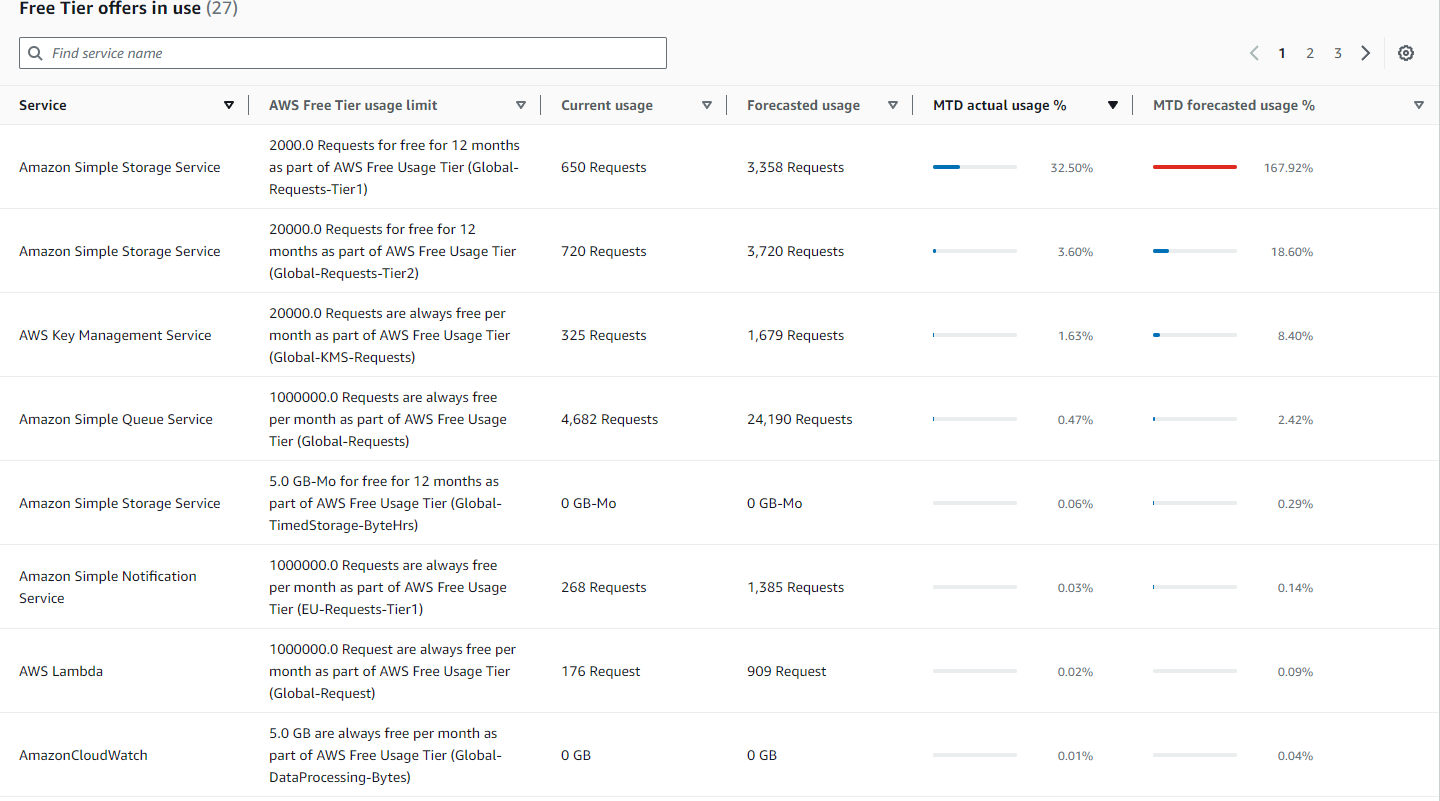The width and height of the screenshot is (1440, 801).
Task: Click the Free Tier offers in use heading
Action: [x=128, y=9]
